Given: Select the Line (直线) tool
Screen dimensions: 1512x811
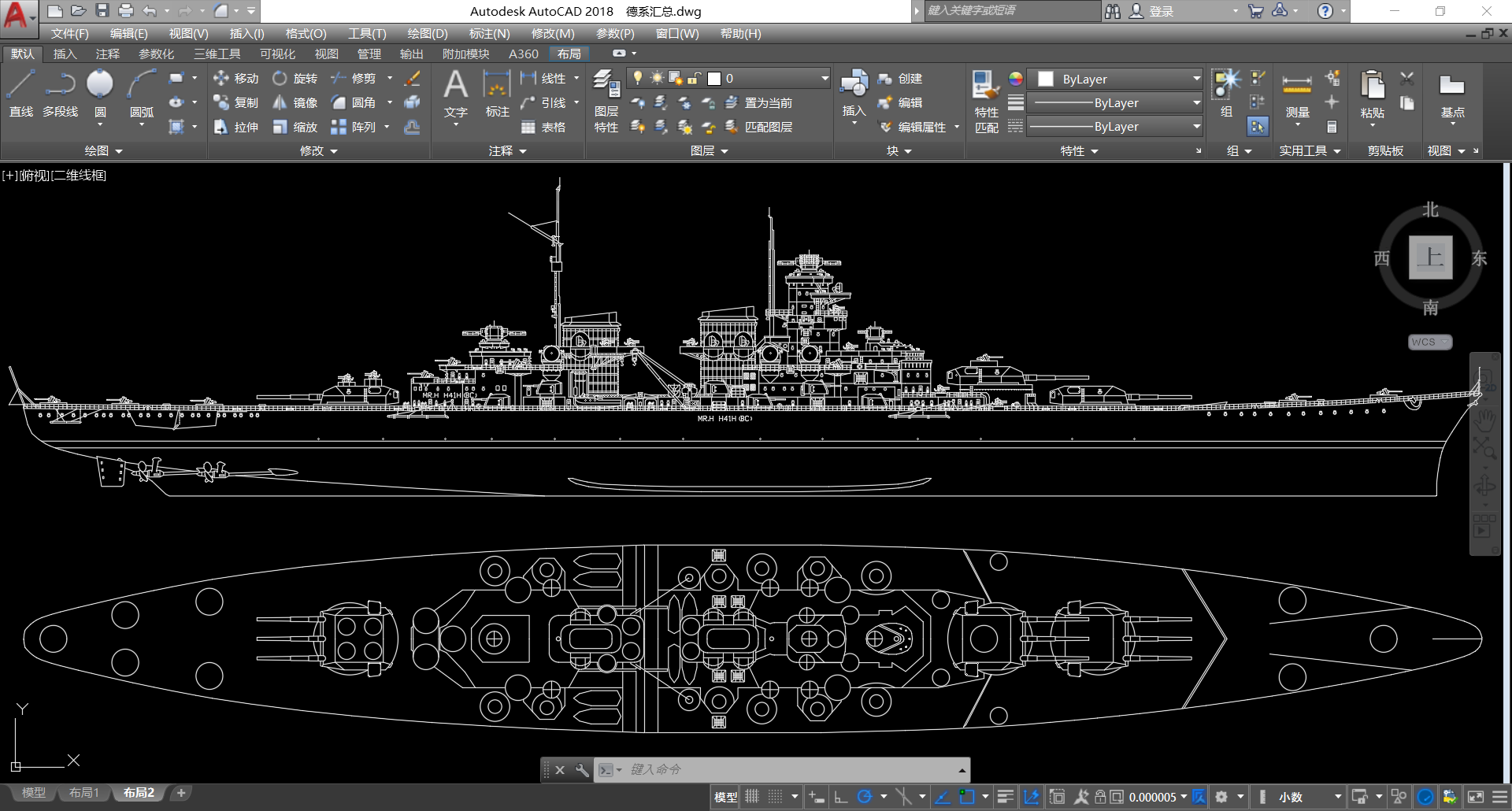Looking at the screenshot, I should (x=21, y=94).
